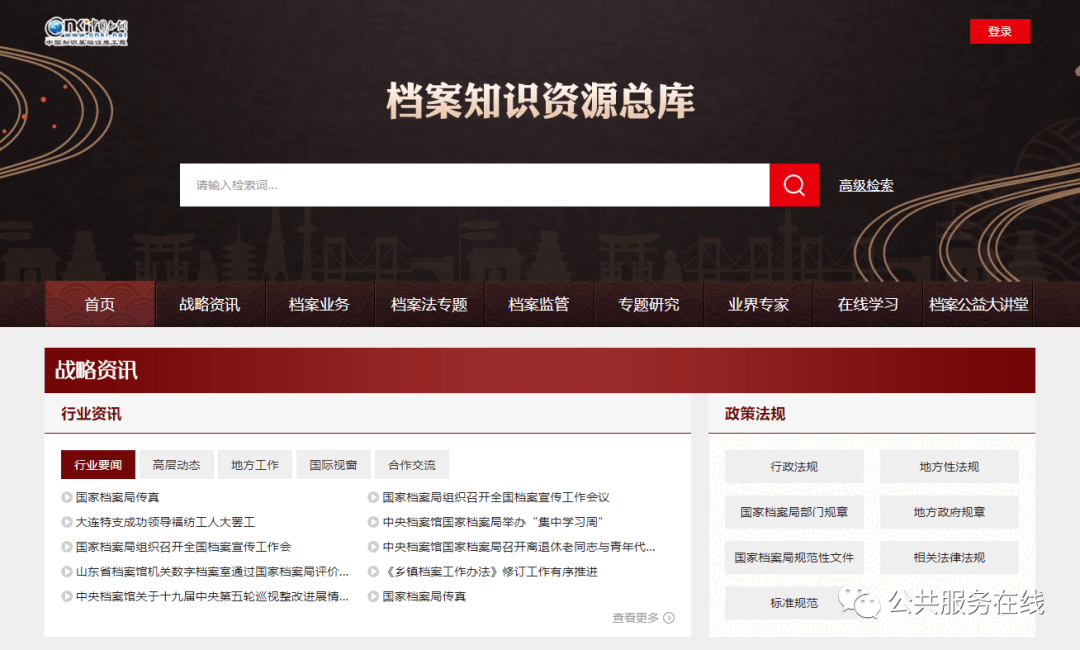Switch to the 国际视窗 category

333,464
